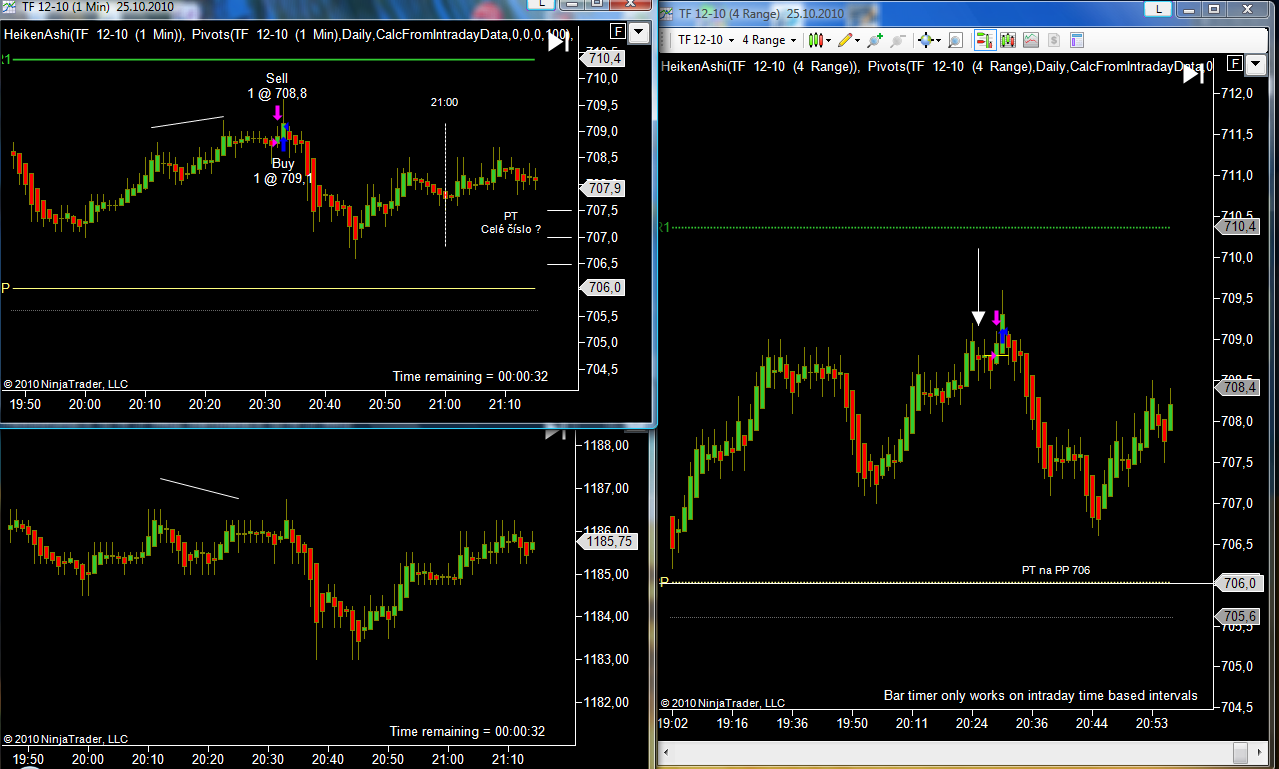Expand drawing tools dropdown arrow beside pencil
The image size is (1279, 769).
pos(858,41)
